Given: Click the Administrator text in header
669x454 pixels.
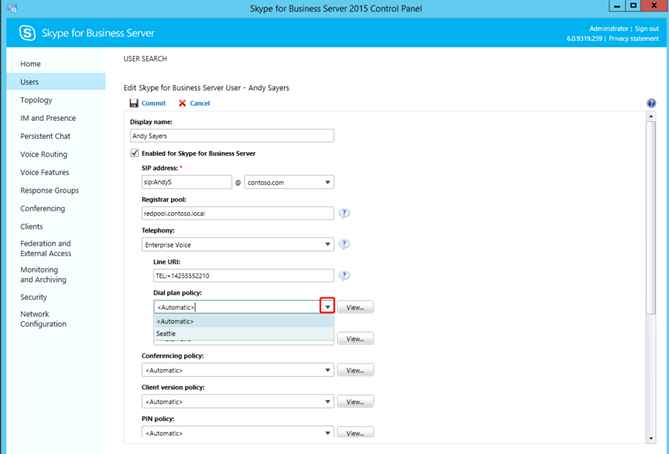Looking at the screenshot, I should click(609, 29).
